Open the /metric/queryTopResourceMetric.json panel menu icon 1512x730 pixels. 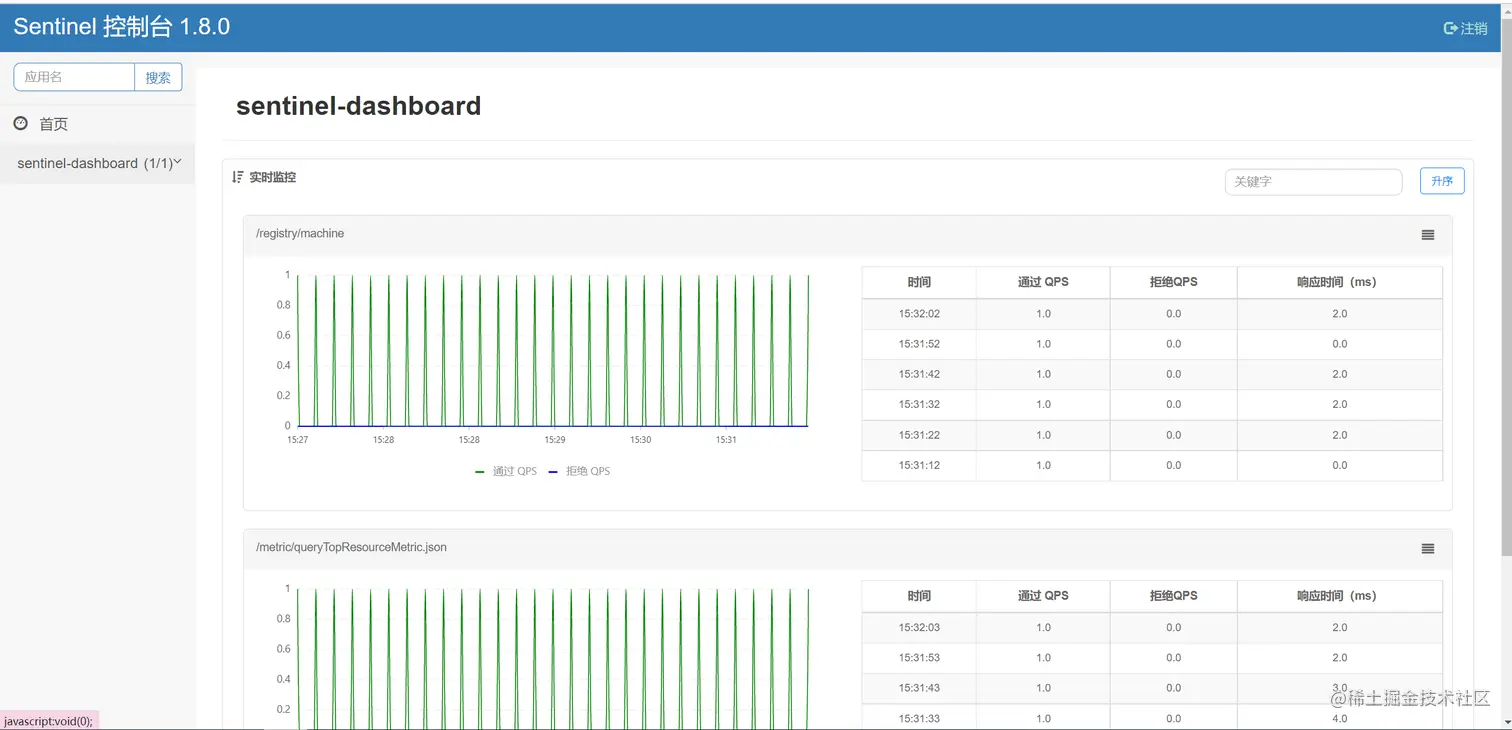(1427, 549)
